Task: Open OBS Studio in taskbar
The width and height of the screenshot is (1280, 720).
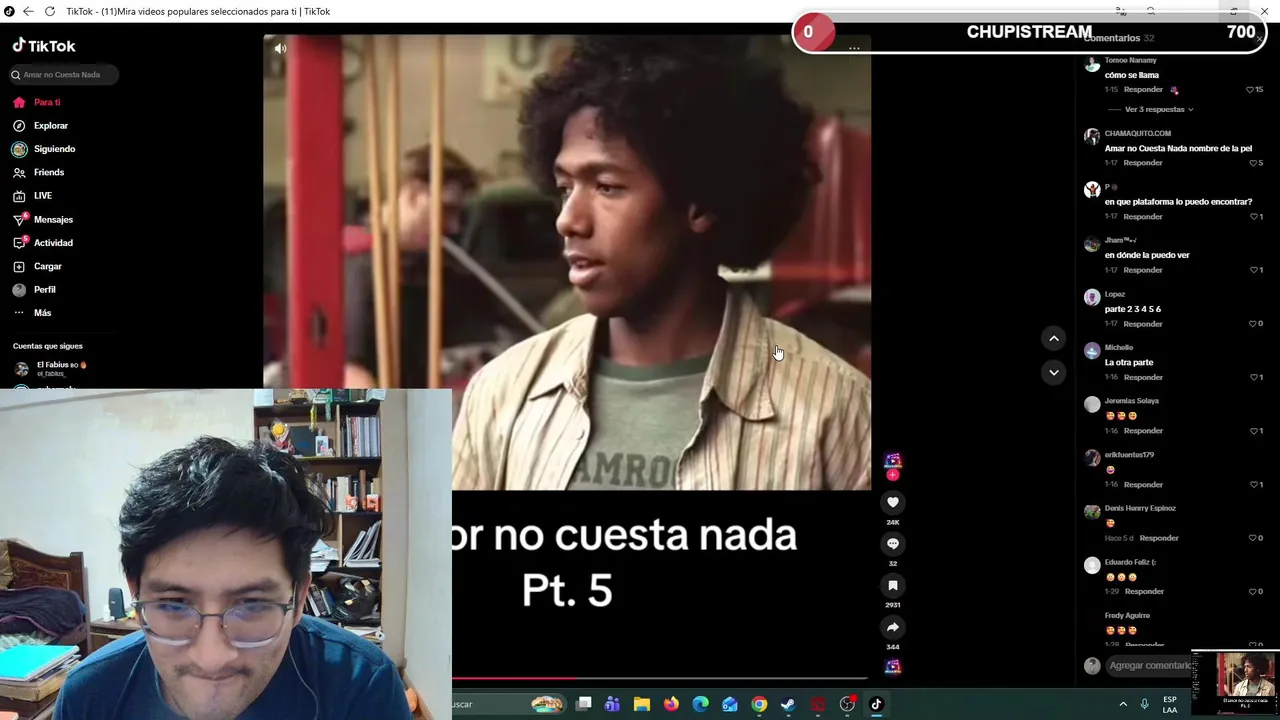Action: (847, 704)
